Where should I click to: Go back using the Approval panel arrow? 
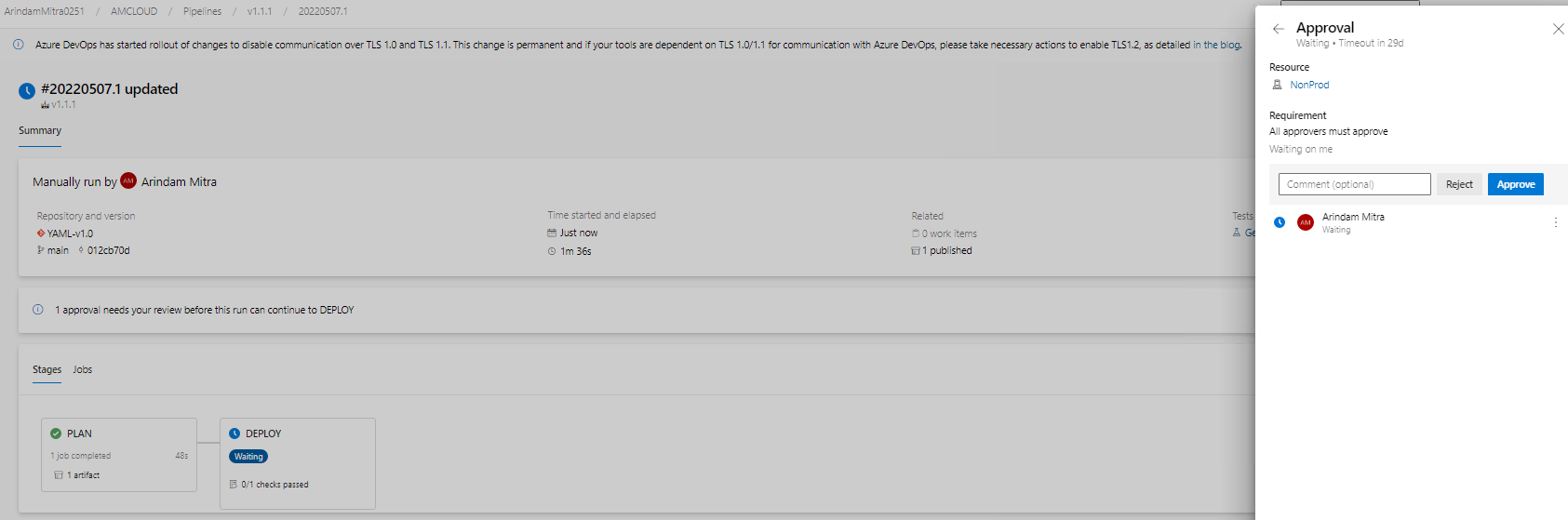tap(1278, 29)
